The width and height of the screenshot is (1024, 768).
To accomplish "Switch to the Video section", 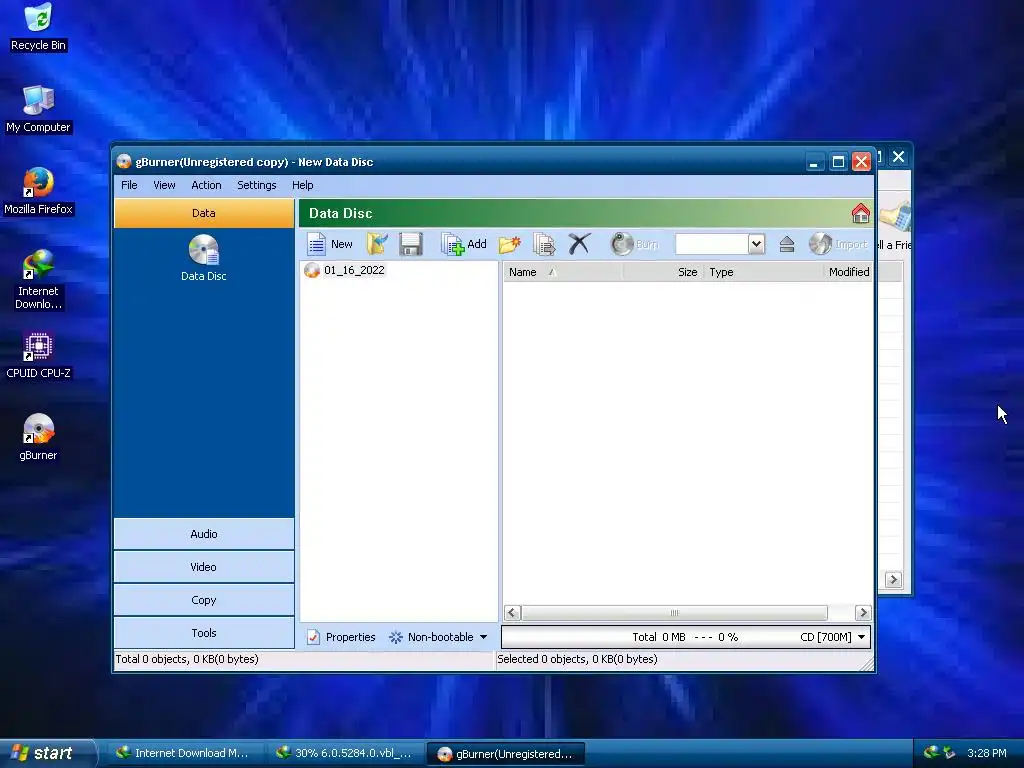I will pyautogui.click(x=204, y=567).
